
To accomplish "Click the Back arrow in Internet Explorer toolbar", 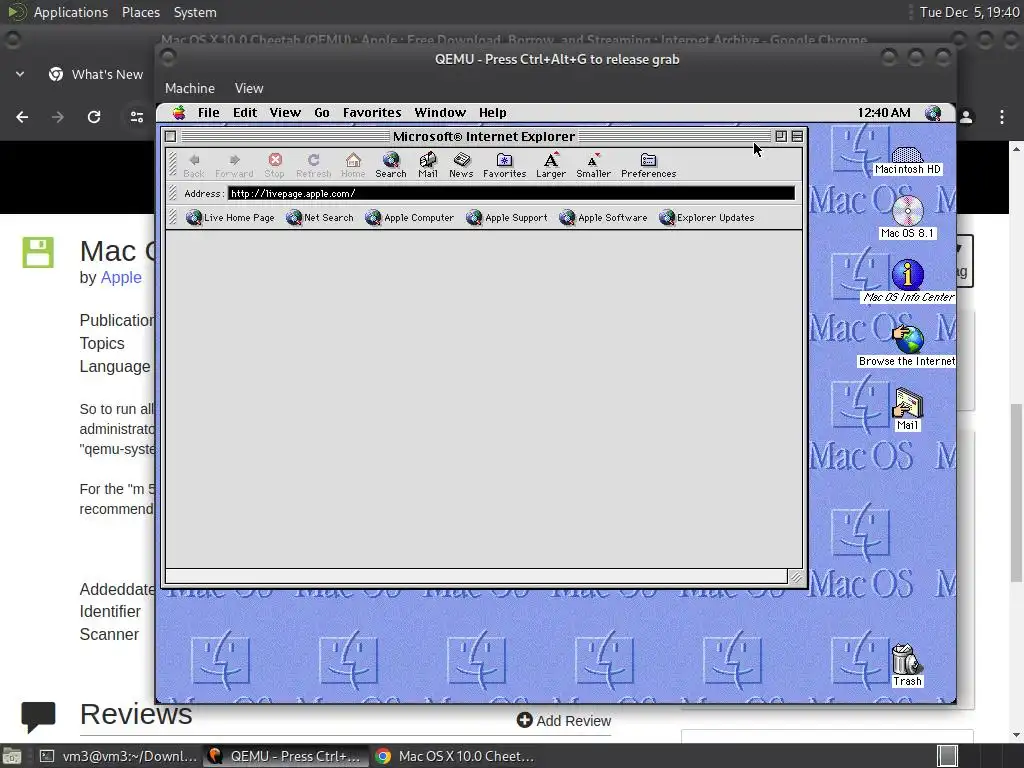I will [x=194, y=165].
